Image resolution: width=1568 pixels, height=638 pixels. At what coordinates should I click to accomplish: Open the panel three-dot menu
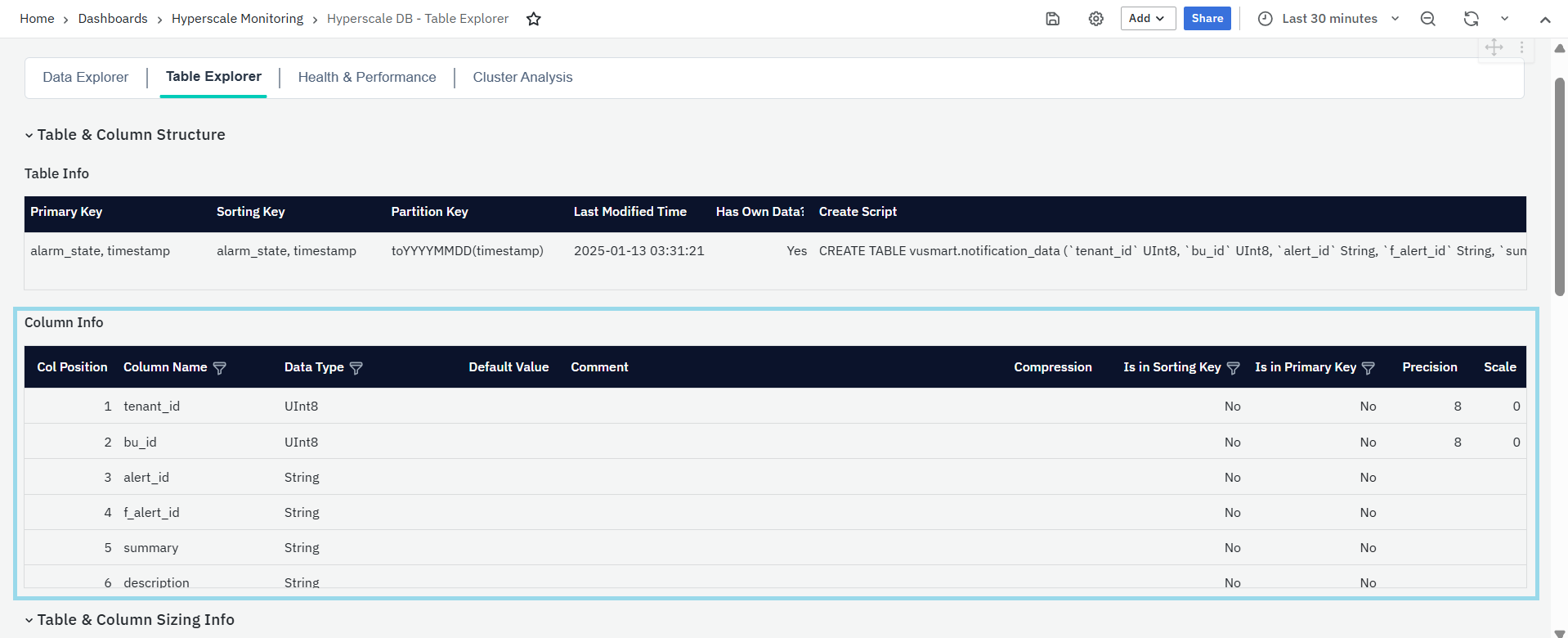tap(1521, 47)
